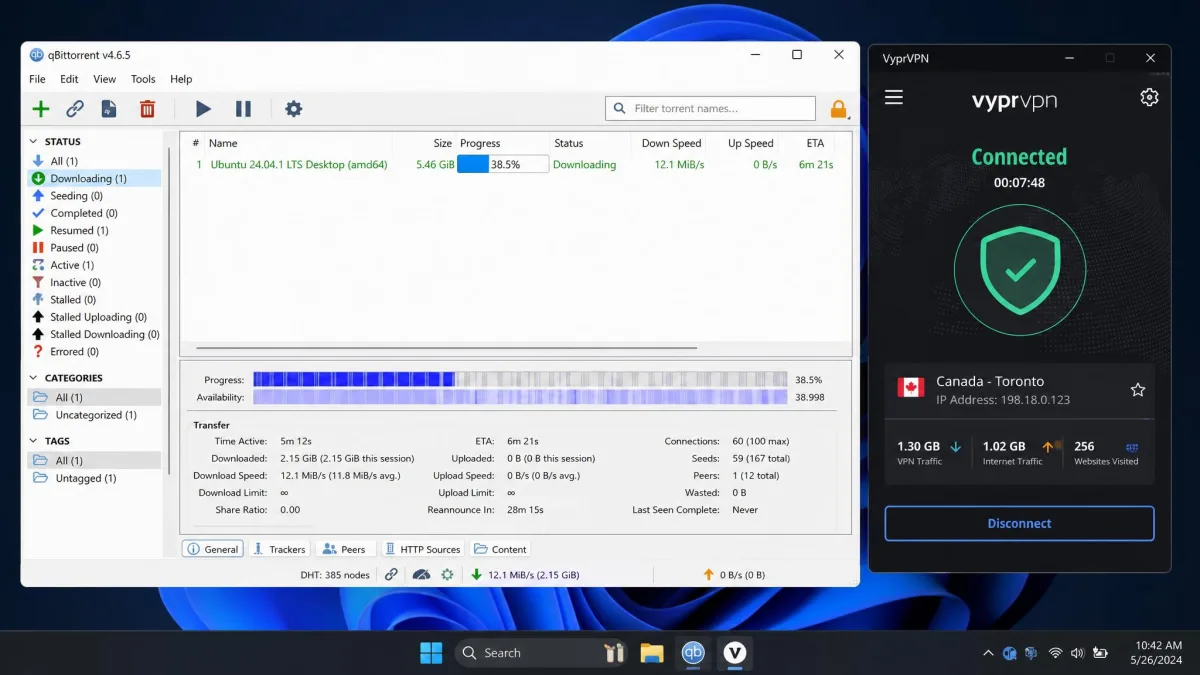This screenshot has height=675, width=1200.
Task: Click the Filter torrent names search field
Action: [710, 108]
